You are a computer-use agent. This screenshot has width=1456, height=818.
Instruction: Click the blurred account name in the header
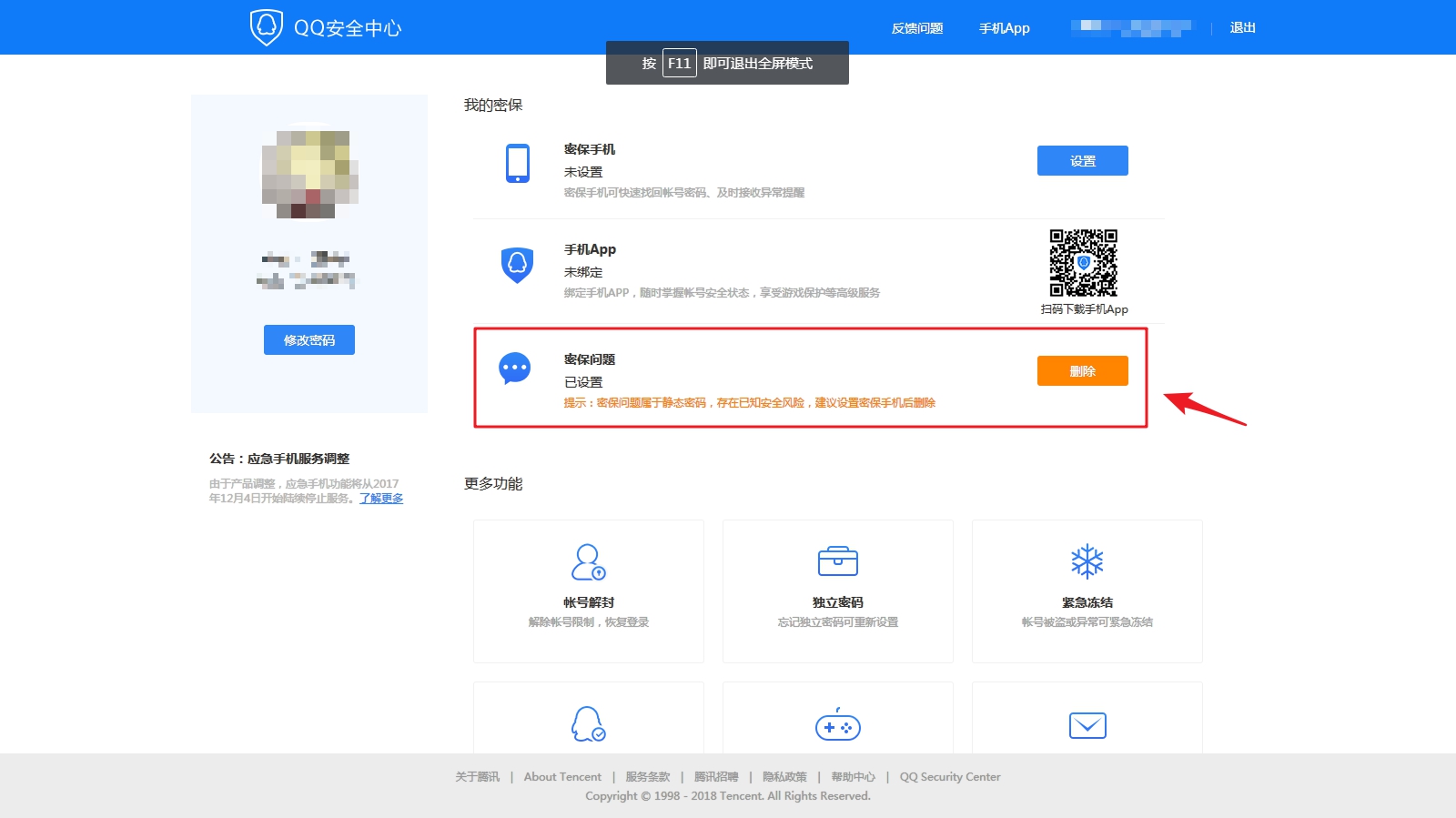click(1131, 28)
